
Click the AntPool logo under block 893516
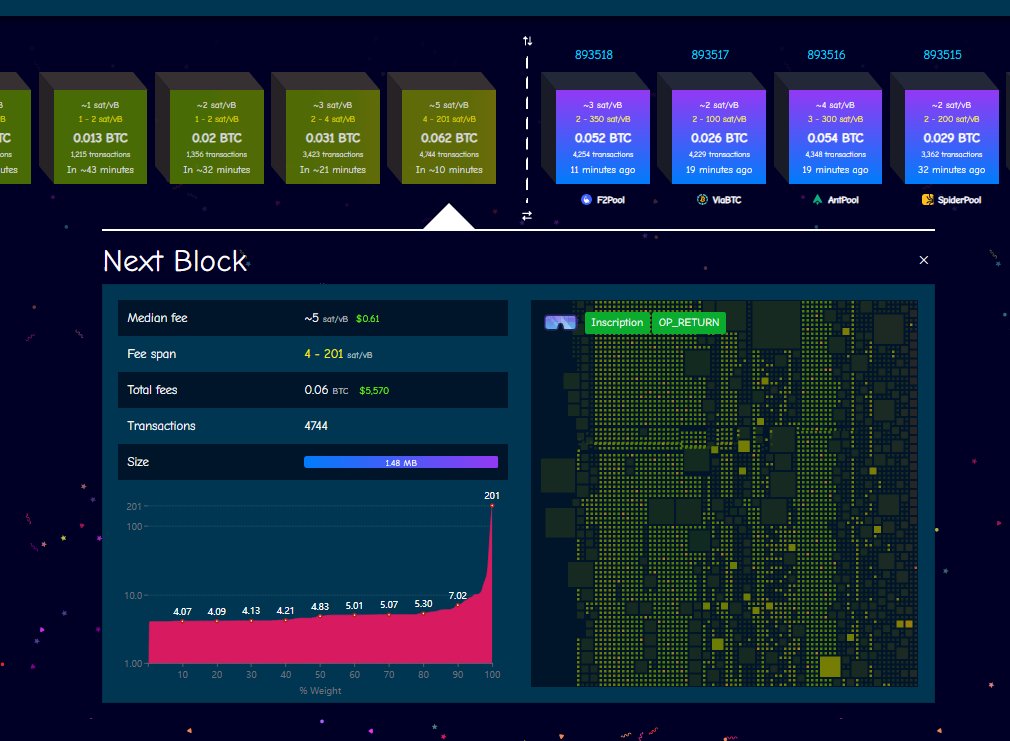coord(816,199)
